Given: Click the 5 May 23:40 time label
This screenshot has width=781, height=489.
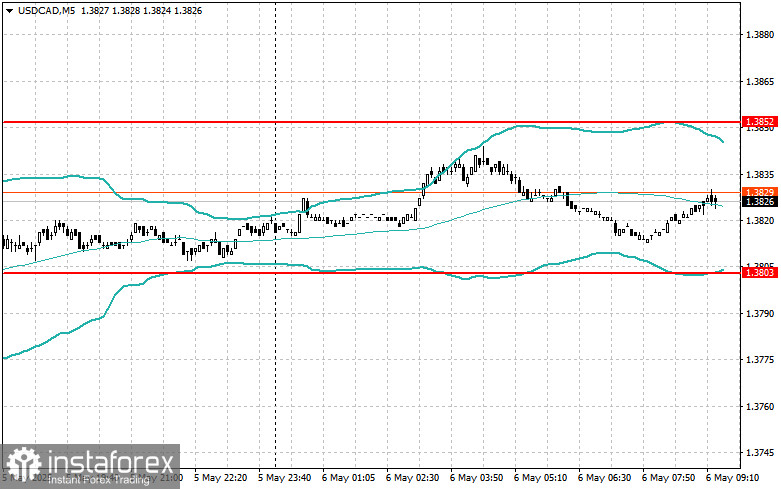Looking at the screenshot, I should 284,478.
